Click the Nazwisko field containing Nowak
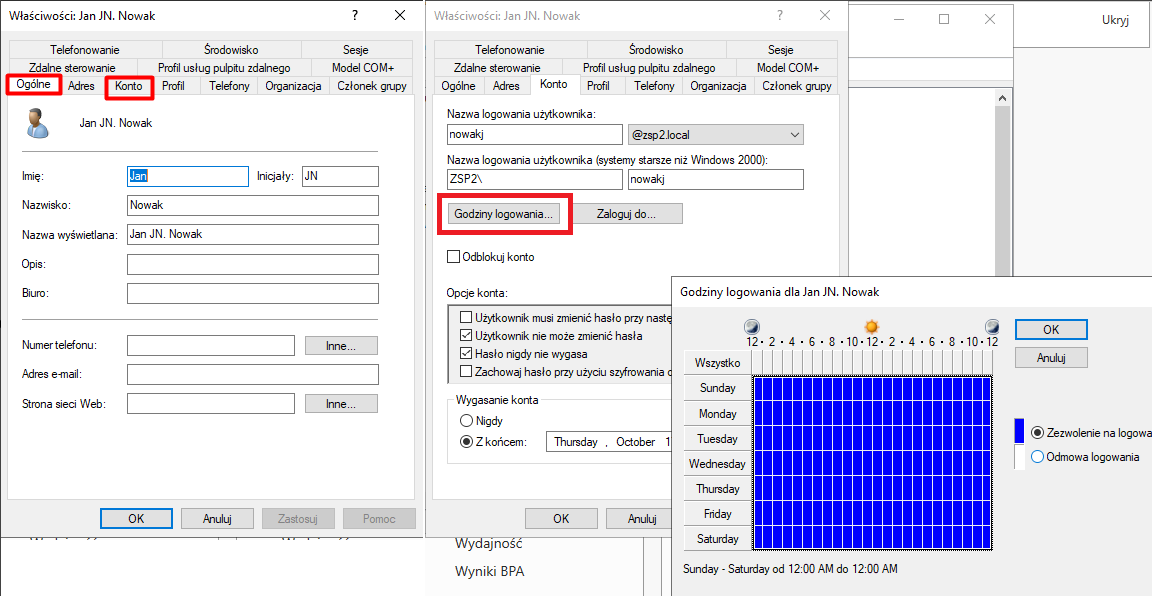The image size is (1152, 596). 252,205
